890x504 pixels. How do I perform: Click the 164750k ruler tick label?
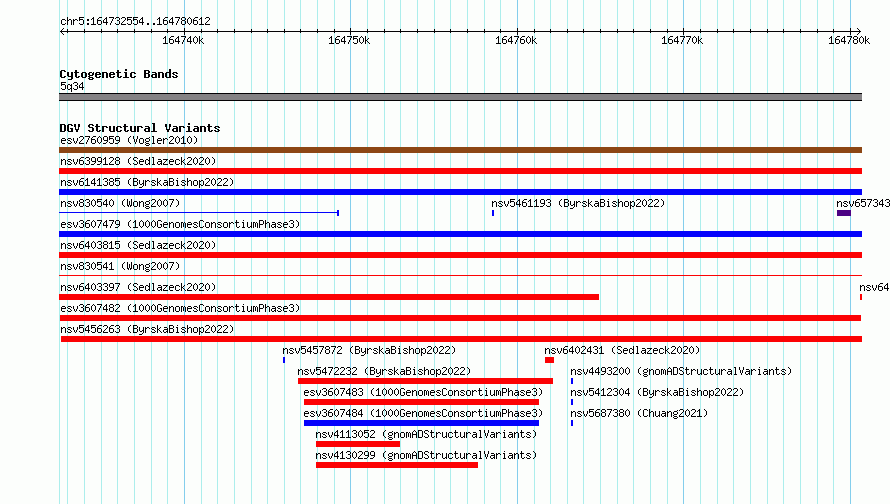[x=349, y=40]
